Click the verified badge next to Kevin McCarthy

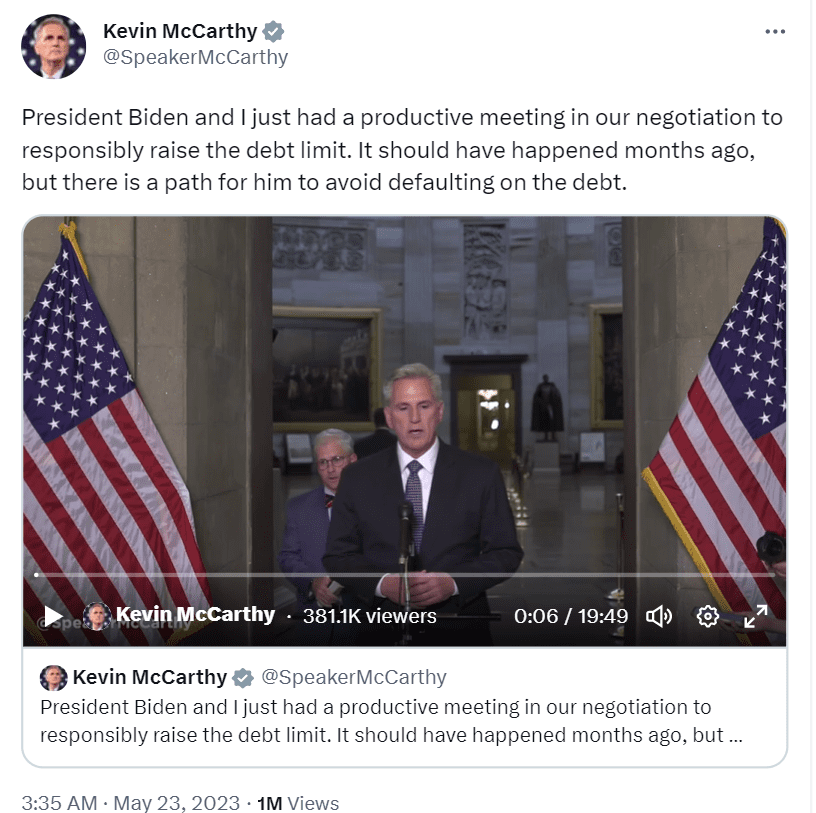(x=273, y=30)
